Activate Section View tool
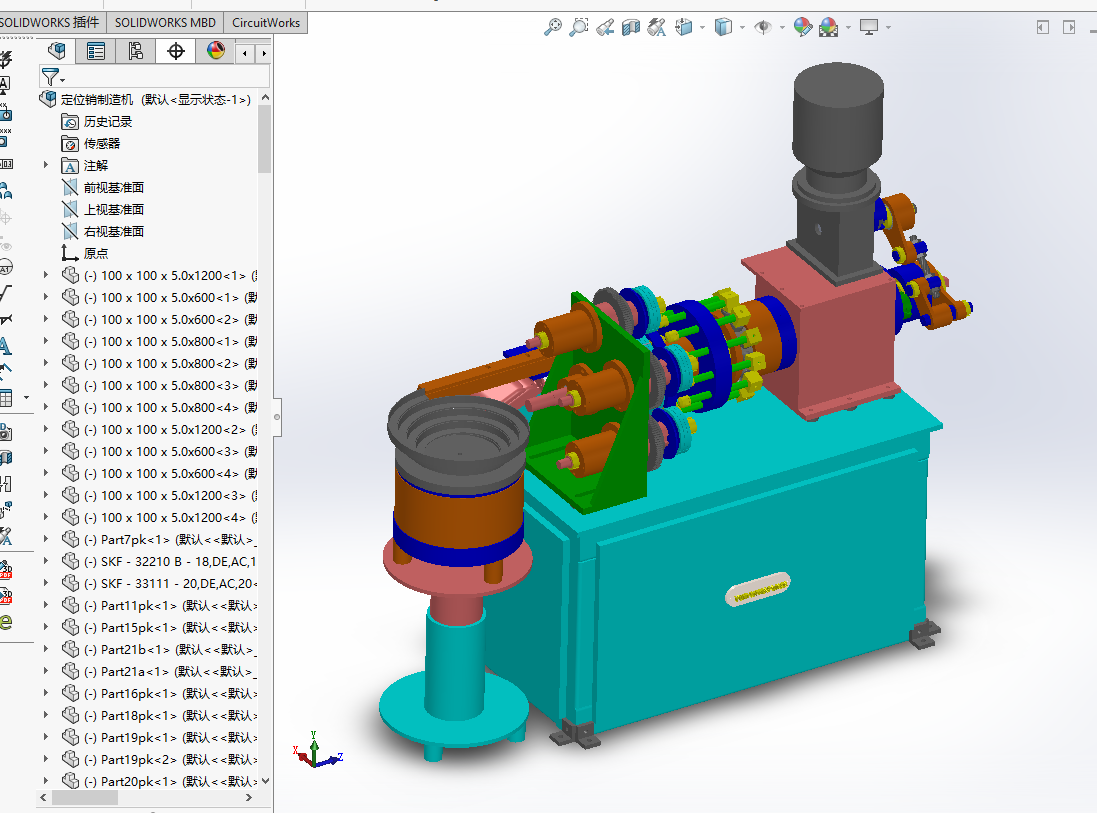Screen dimensions: 1097x813 (631, 27)
